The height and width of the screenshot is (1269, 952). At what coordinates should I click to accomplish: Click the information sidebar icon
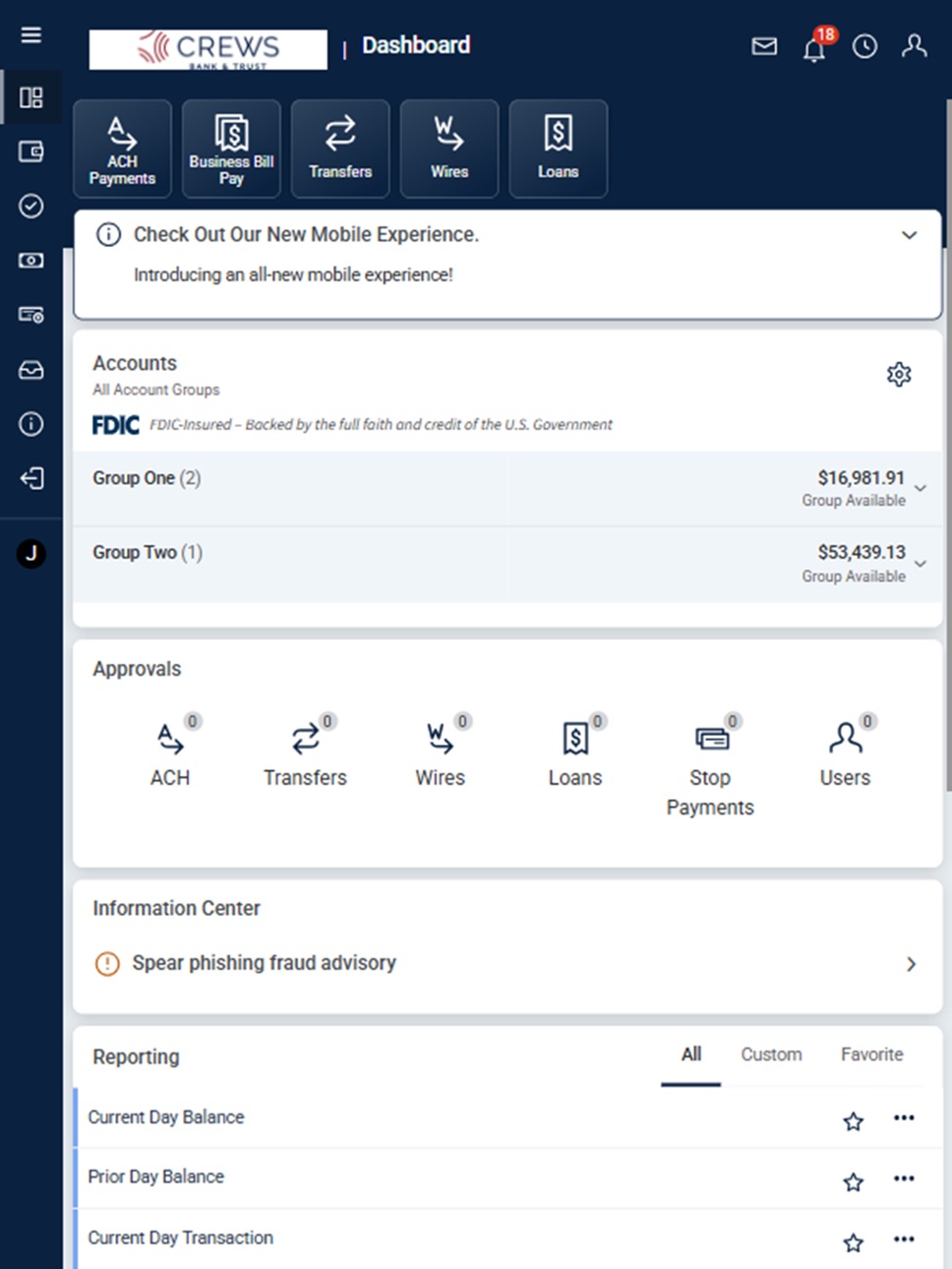(31, 424)
